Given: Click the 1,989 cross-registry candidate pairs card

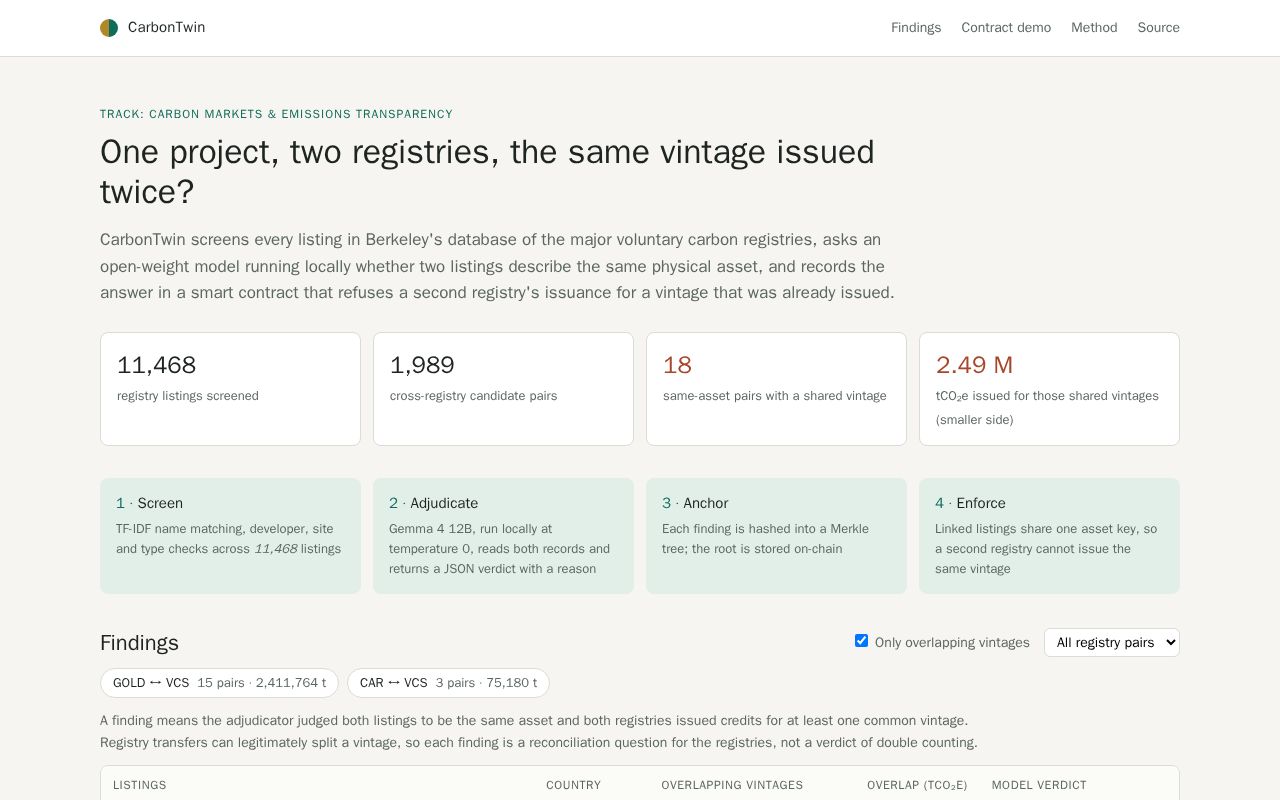Looking at the screenshot, I should coord(503,389).
